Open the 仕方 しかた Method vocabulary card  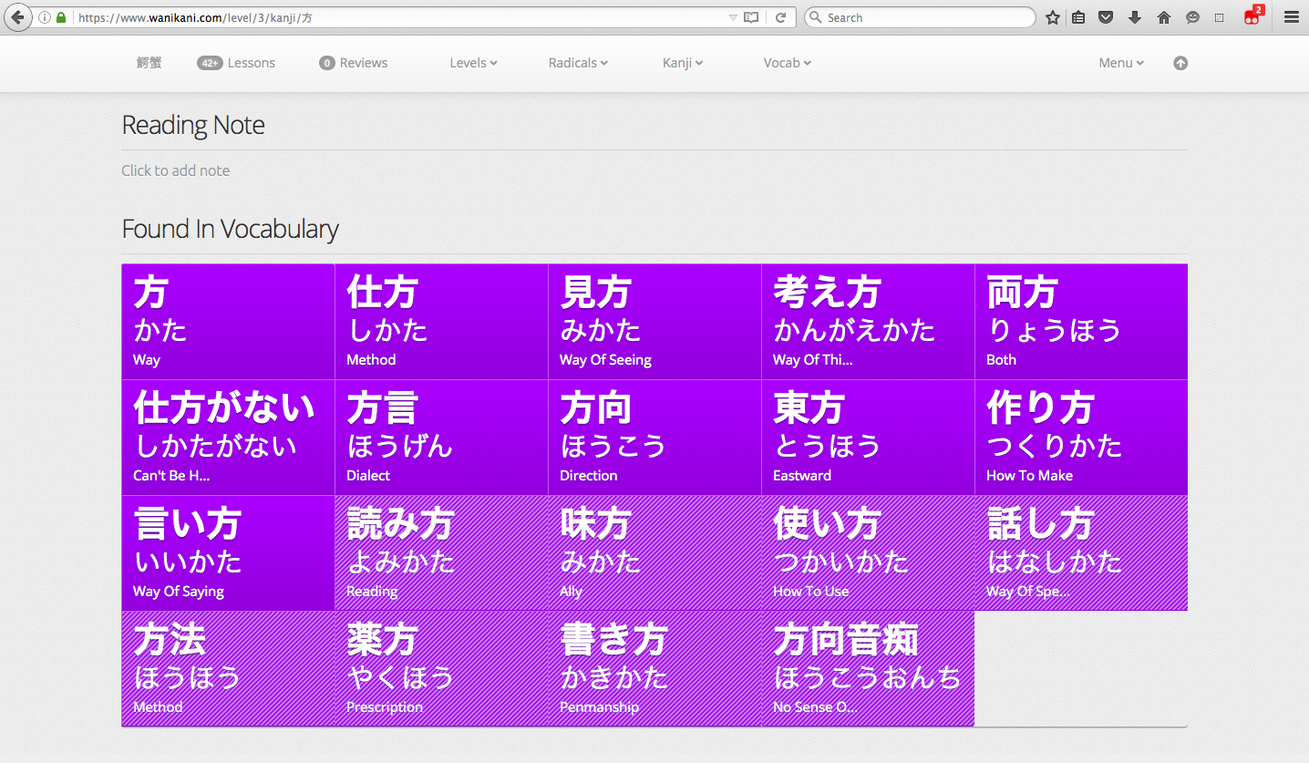441,322
